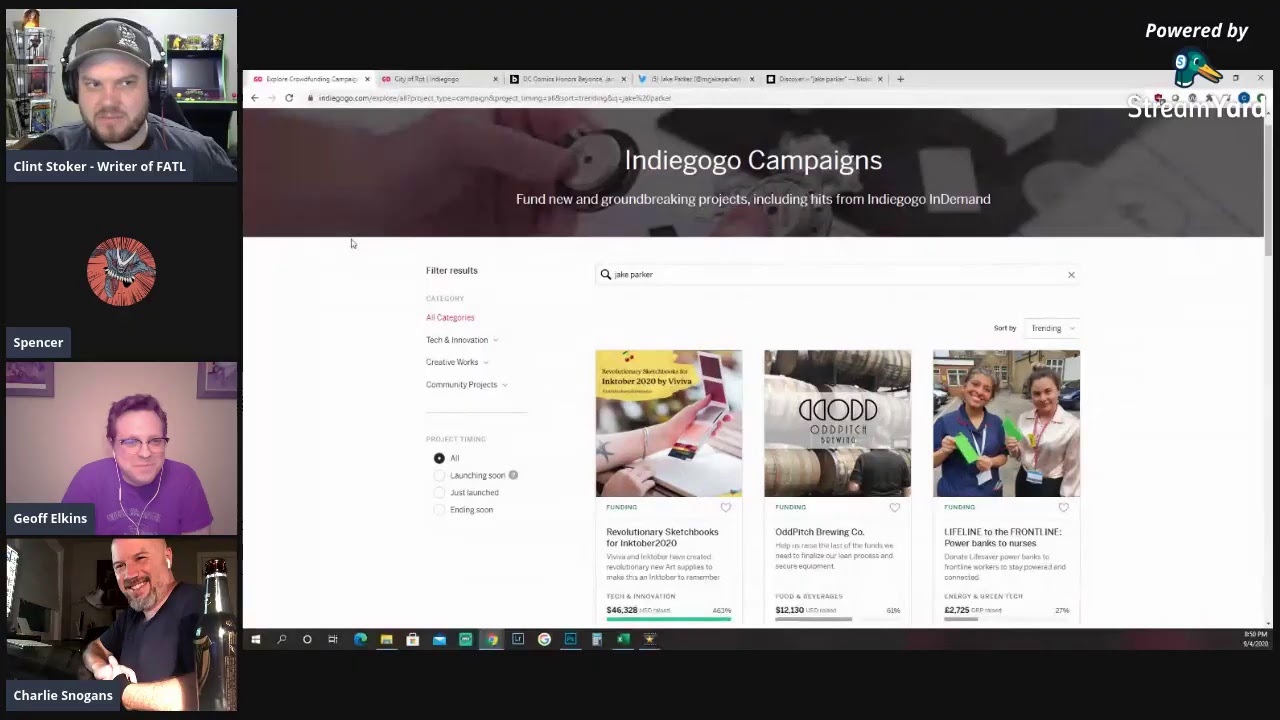Open the OddPitch Brewing Co. campaign title
This screenshot has width=1280, height=720.
(x=819, y=532)
